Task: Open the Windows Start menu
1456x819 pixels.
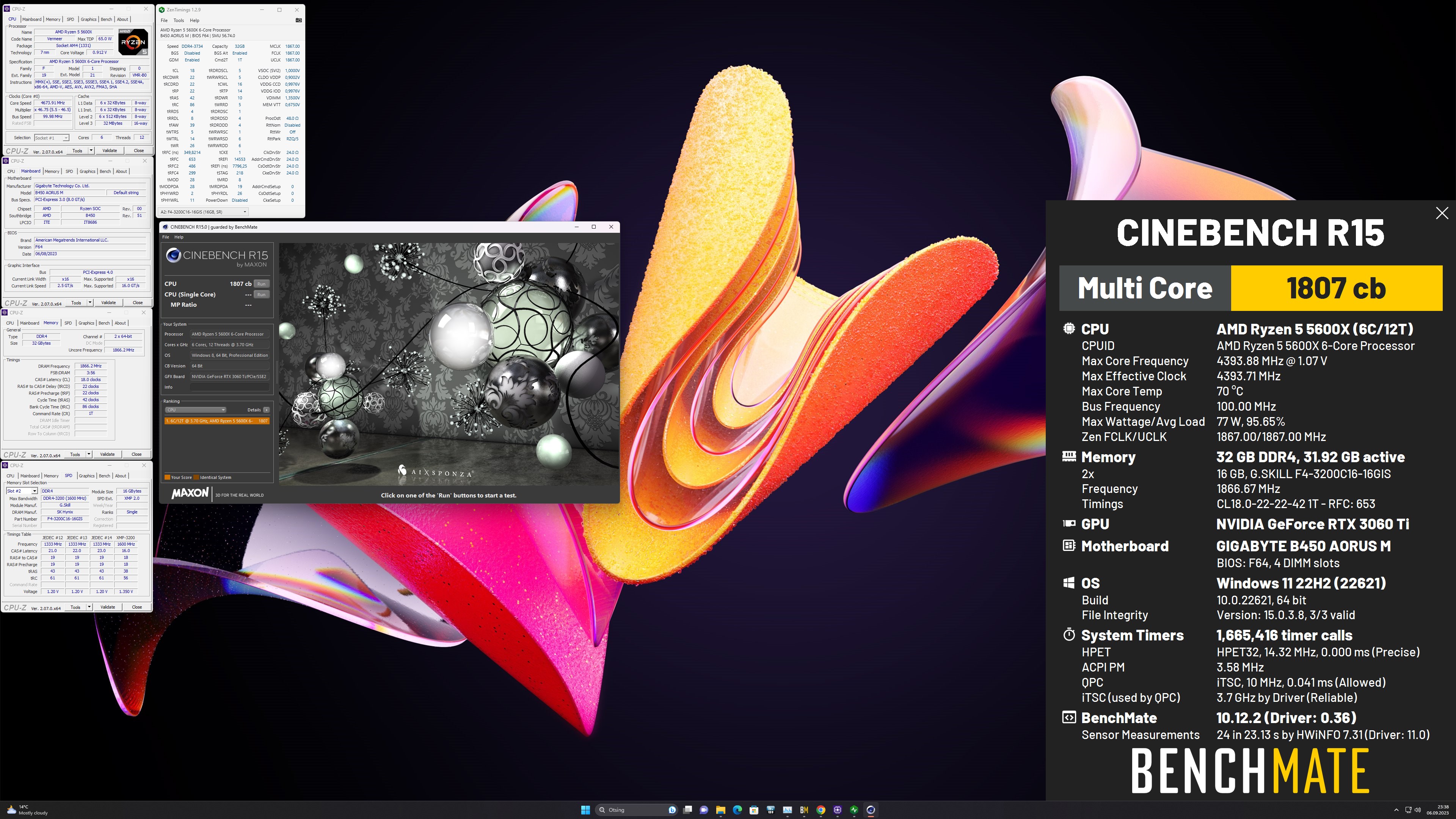Action: tap(585, 810)
